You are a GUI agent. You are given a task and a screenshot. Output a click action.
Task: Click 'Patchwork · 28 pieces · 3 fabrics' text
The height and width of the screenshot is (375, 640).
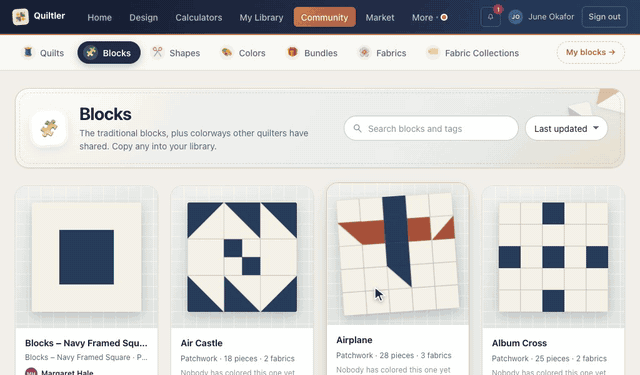pyautogui.click(x=393, y=355)
